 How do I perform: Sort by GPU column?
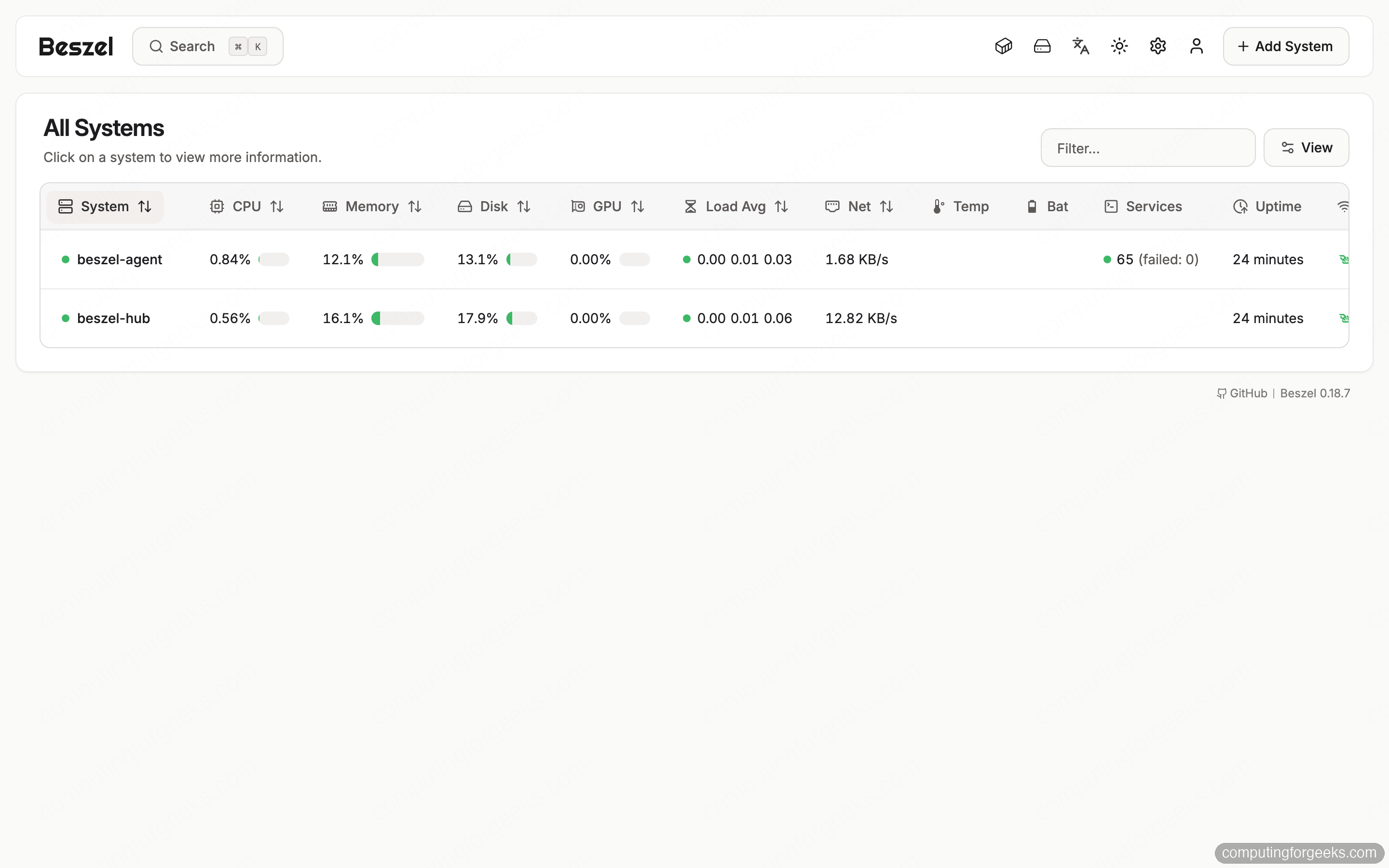(607, 206)
